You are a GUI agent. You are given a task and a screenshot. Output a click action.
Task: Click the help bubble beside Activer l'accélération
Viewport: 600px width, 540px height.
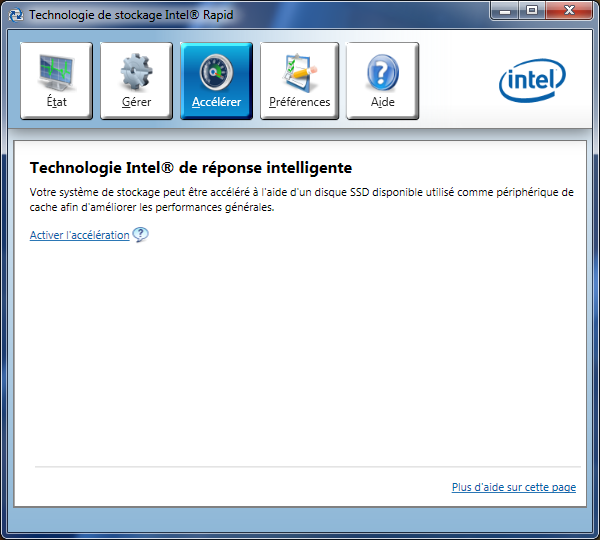[x=140, y=235]
